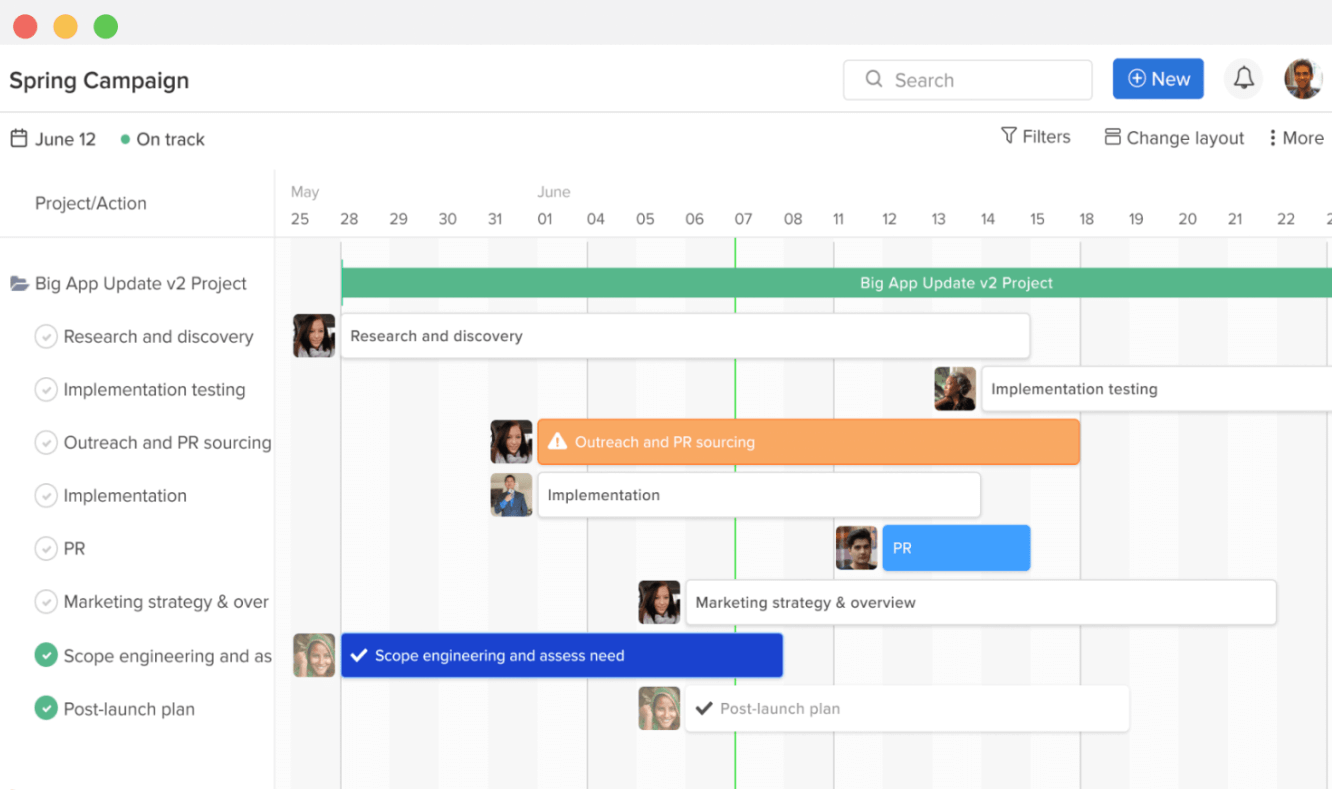This screenshot has height=790, width=1336.
Task: Click the On track status label
Action: coord(170,139)
